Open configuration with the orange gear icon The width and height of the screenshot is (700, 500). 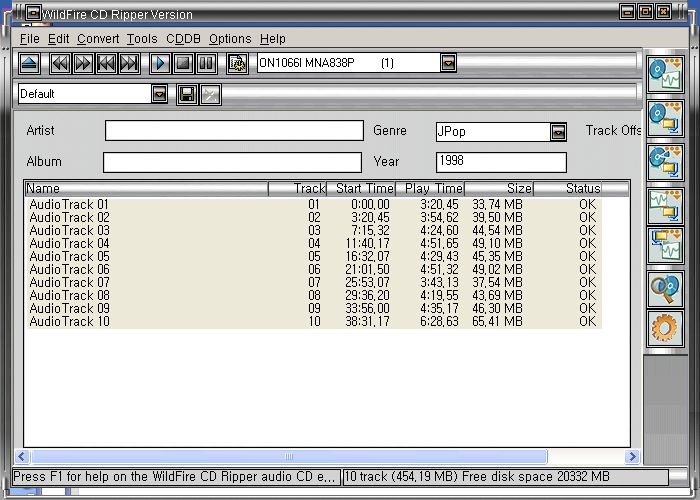(x=665, y=329)
